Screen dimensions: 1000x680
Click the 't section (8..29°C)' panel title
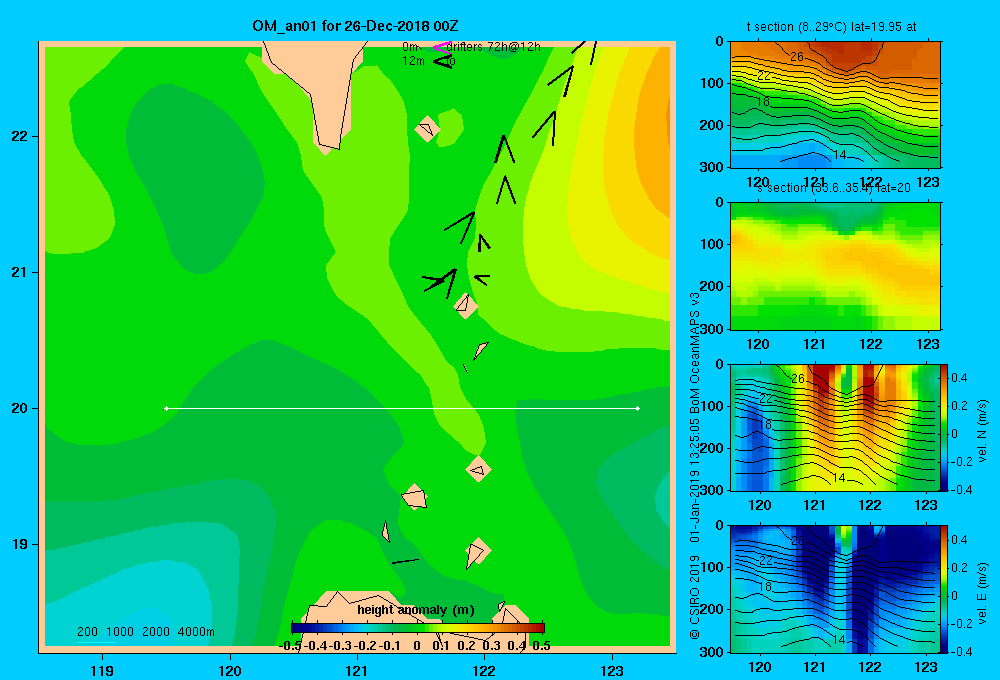tap(831, 27)
